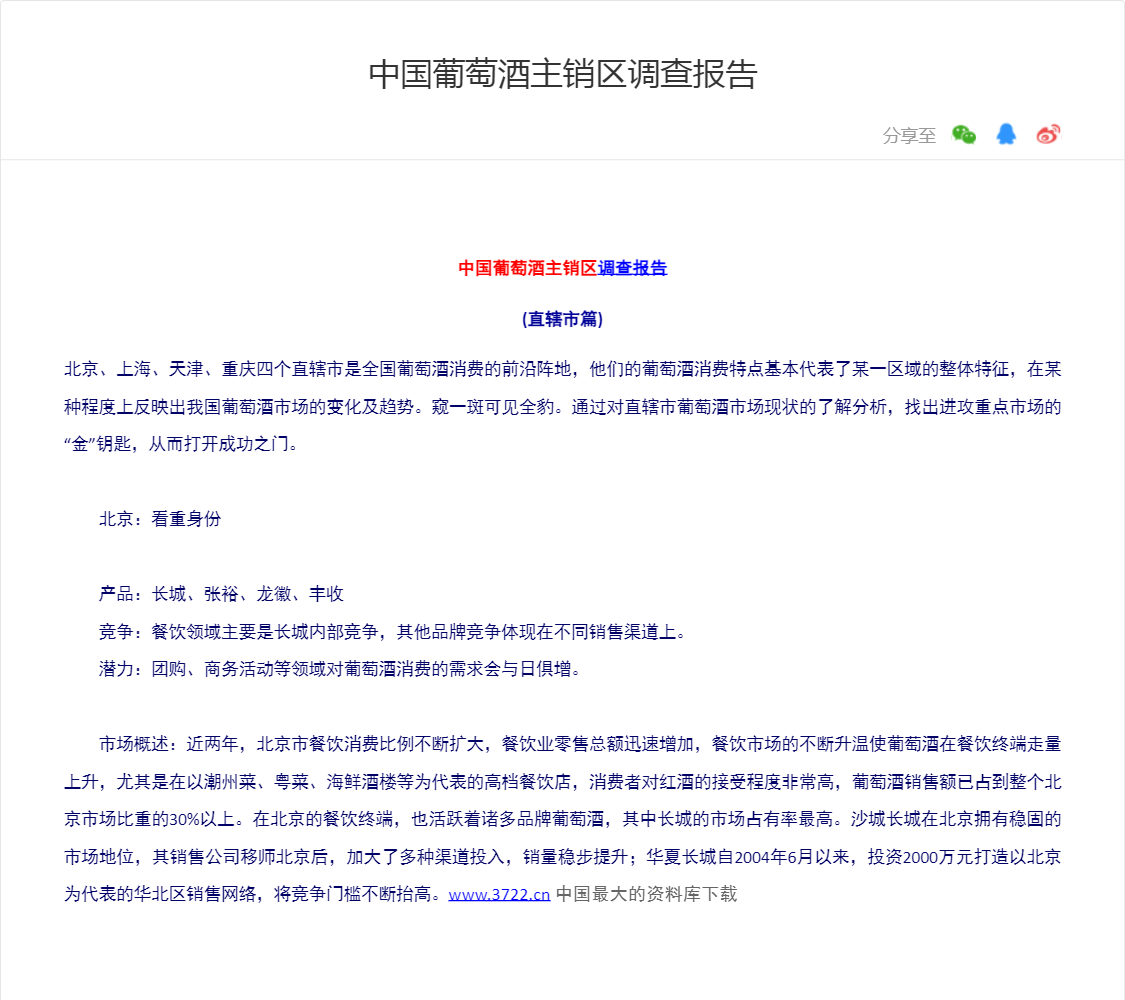The image size is (1125, 1000).
Task: Click the text 华夏长城自2004年6月以来
Action: tap(748, 857)
